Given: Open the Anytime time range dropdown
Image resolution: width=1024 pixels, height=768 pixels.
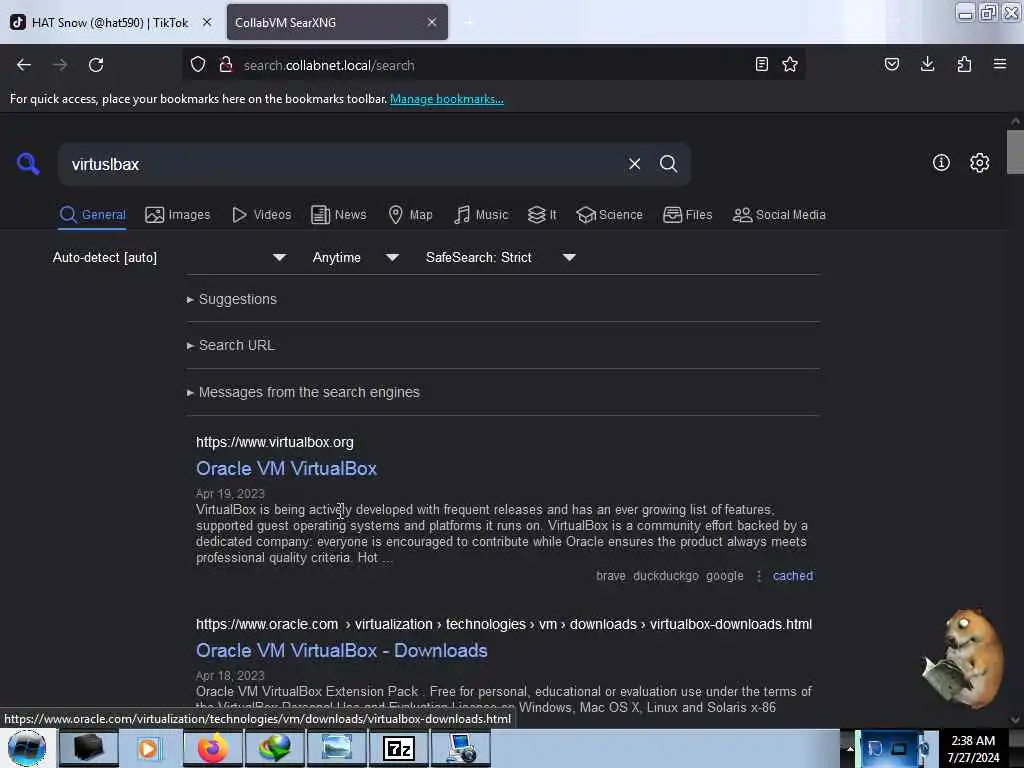Looking at the screenshot, I should click(x=355, y=257).
